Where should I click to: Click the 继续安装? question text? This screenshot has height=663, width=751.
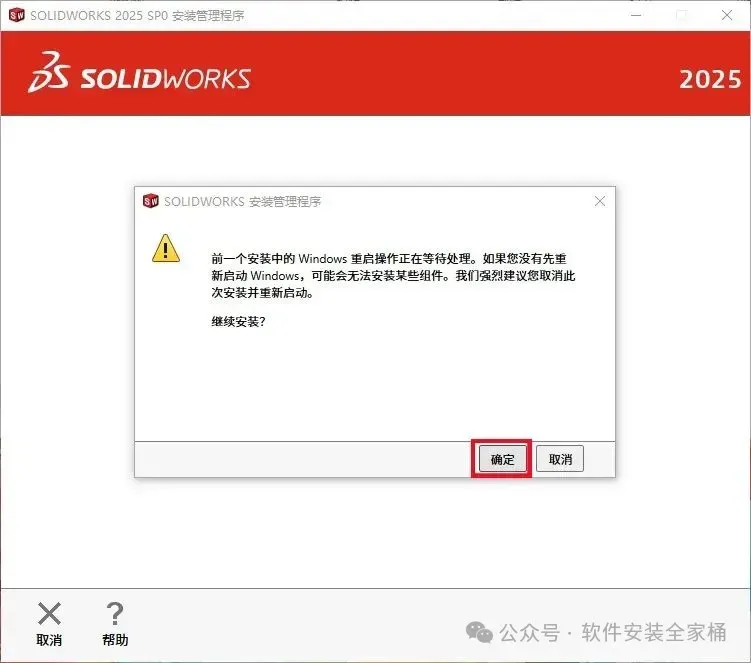pyautogui.click(x=239, y=321)
